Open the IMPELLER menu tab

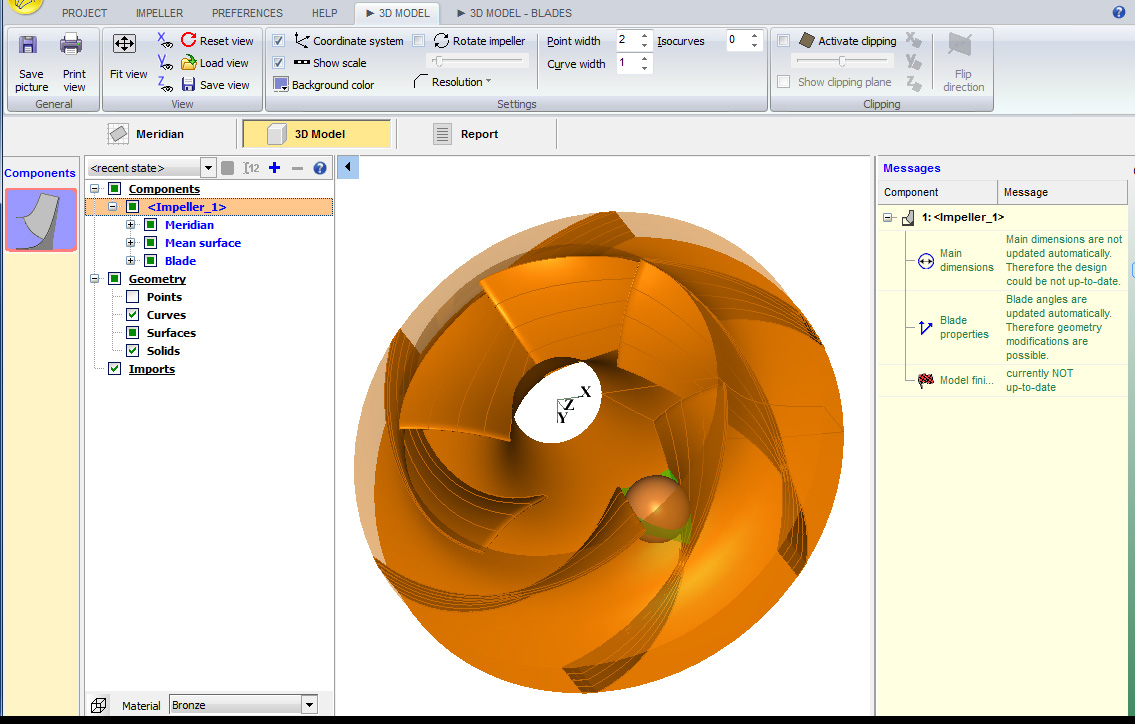click(x=159, y=13)
